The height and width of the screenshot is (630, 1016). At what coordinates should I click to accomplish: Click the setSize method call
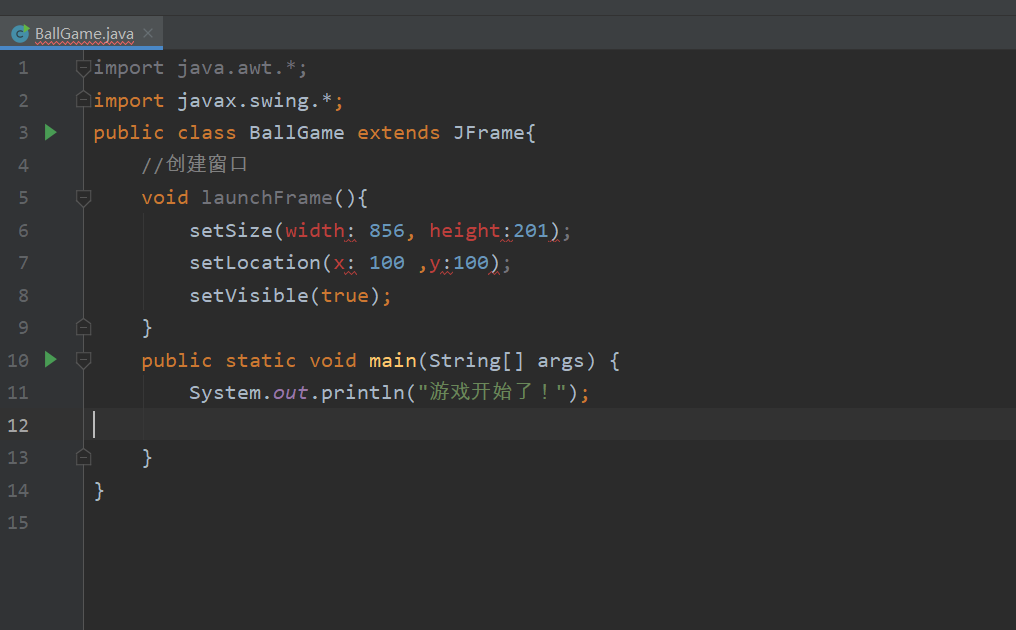click(231, 231)
